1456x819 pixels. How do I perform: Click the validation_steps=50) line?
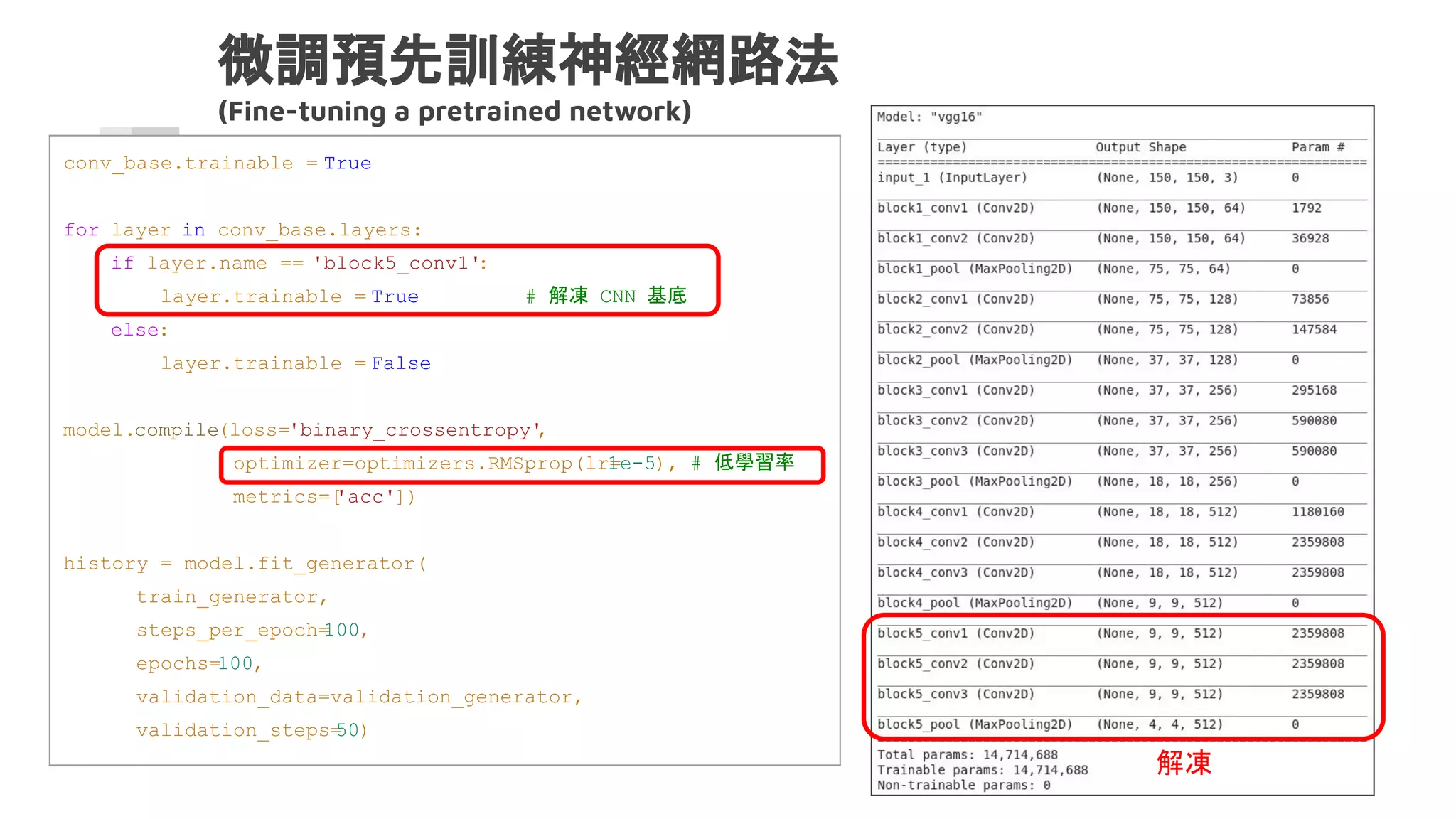(252, 731)
